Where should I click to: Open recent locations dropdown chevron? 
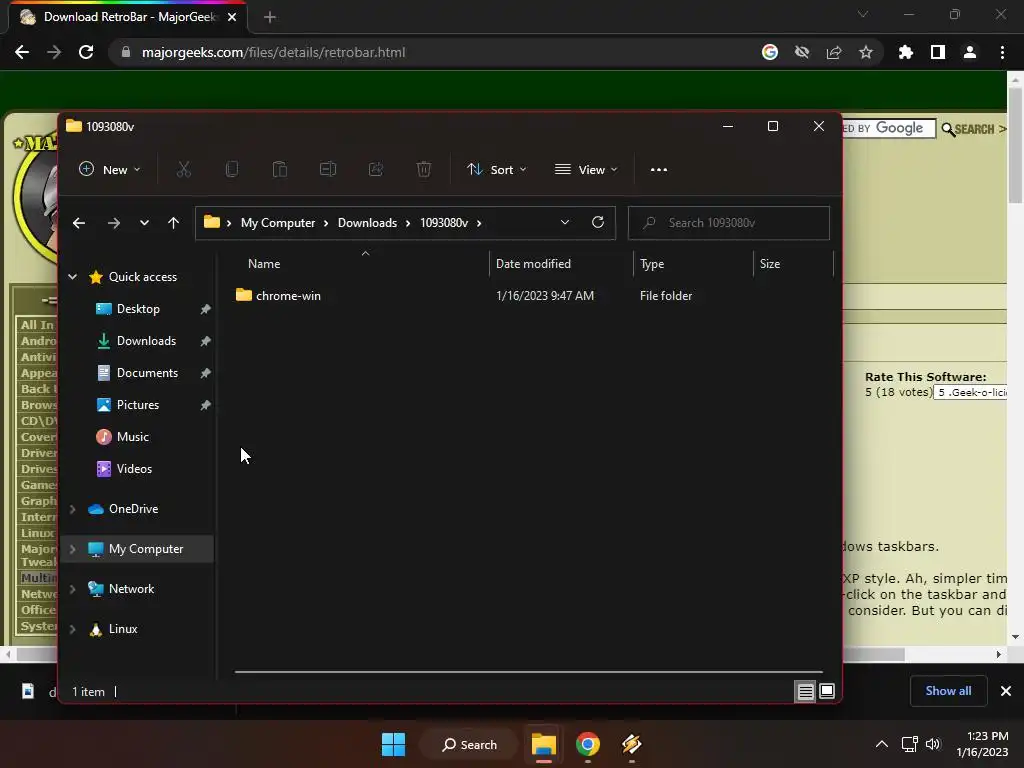tap(144, 223)
